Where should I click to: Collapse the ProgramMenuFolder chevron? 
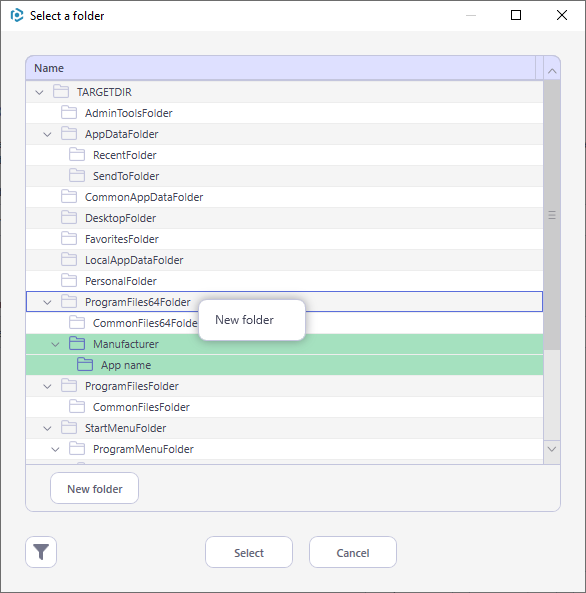55,449
